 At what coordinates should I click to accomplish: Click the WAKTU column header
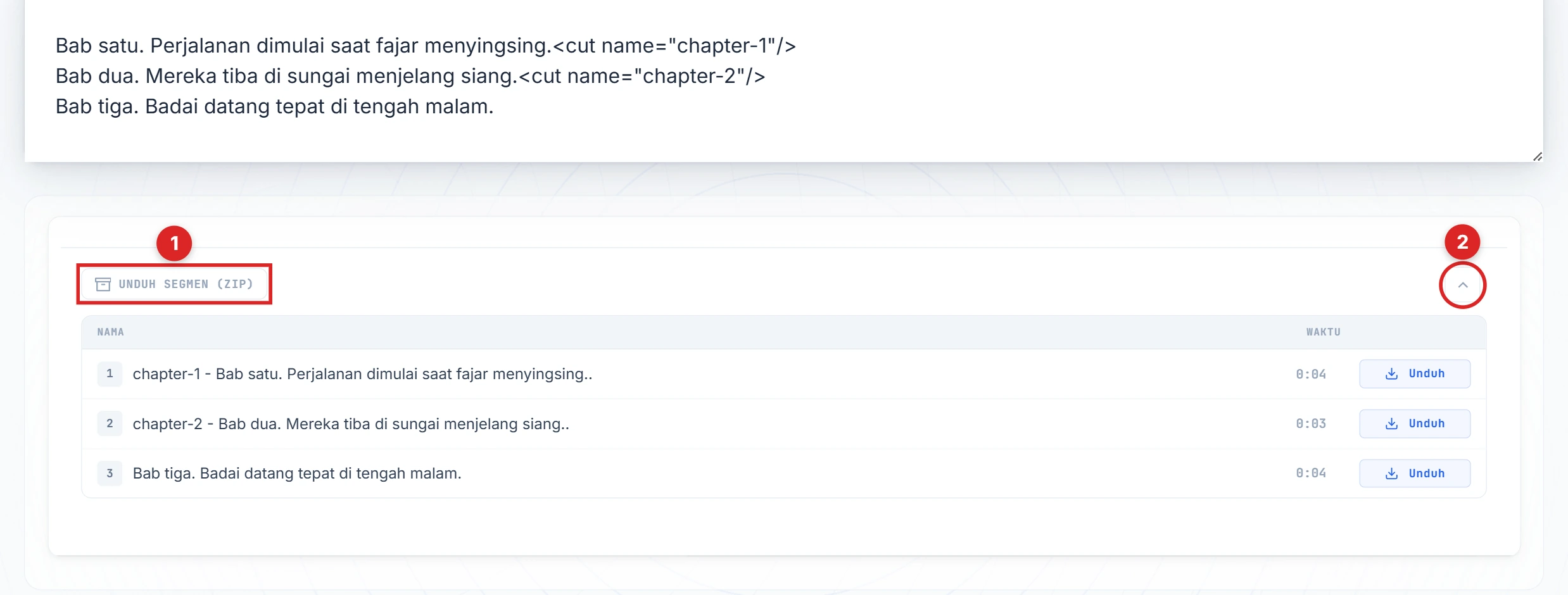[x=1323, y=332]
